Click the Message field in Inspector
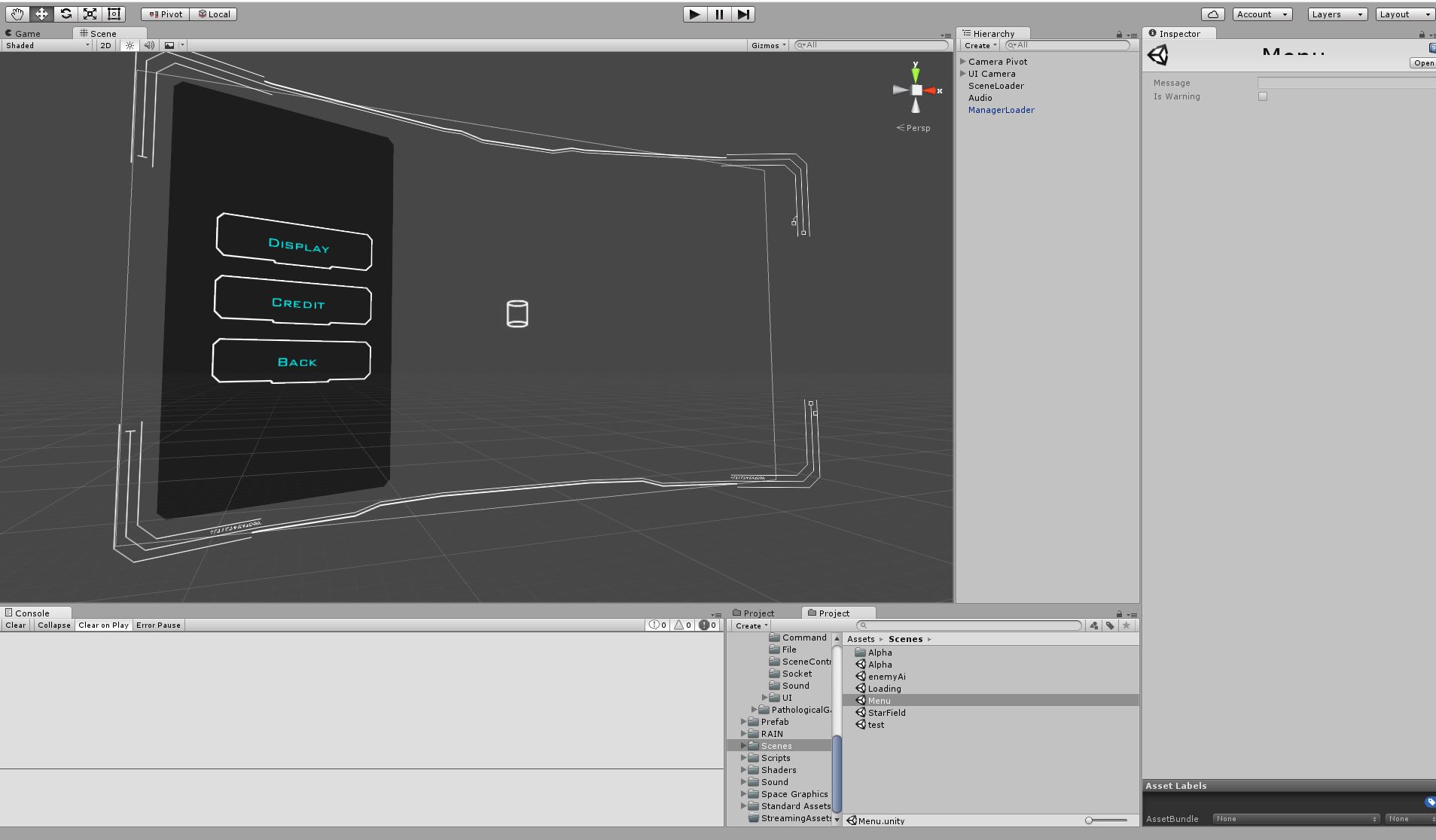Screen dimensions: 1436x840 click(1346, 83)
